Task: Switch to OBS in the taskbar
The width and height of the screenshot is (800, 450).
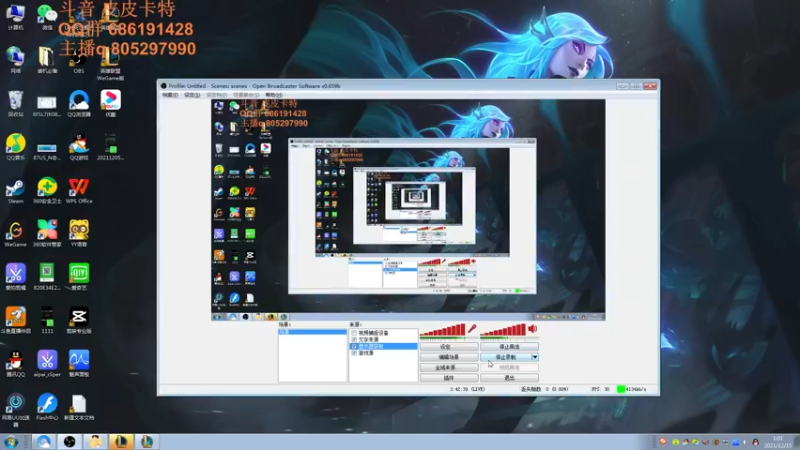Action: 70,441
